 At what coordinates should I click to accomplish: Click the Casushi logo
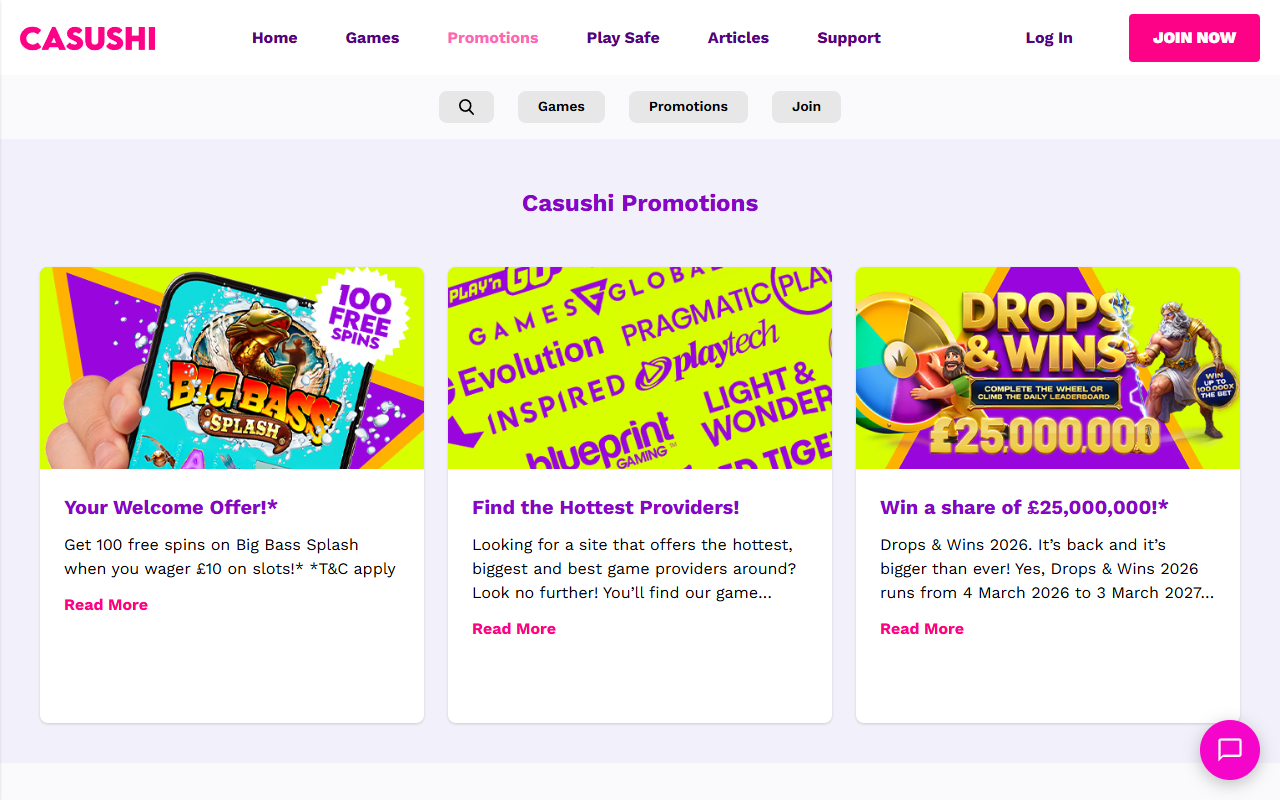point(87,38)
